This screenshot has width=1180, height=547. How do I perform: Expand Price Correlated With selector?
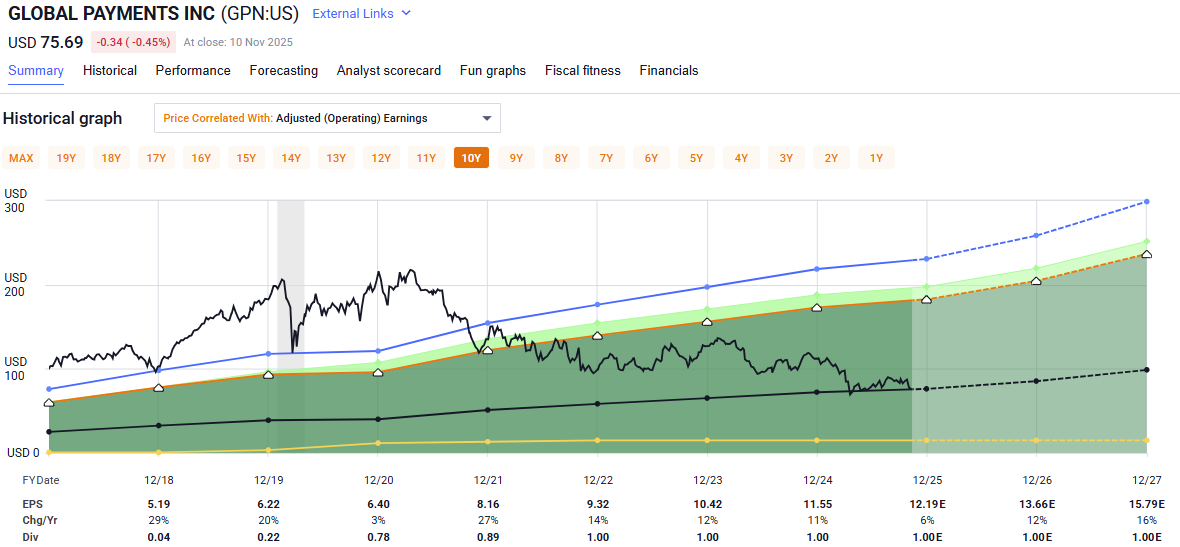pyautogui.click(x=327, y=118)
